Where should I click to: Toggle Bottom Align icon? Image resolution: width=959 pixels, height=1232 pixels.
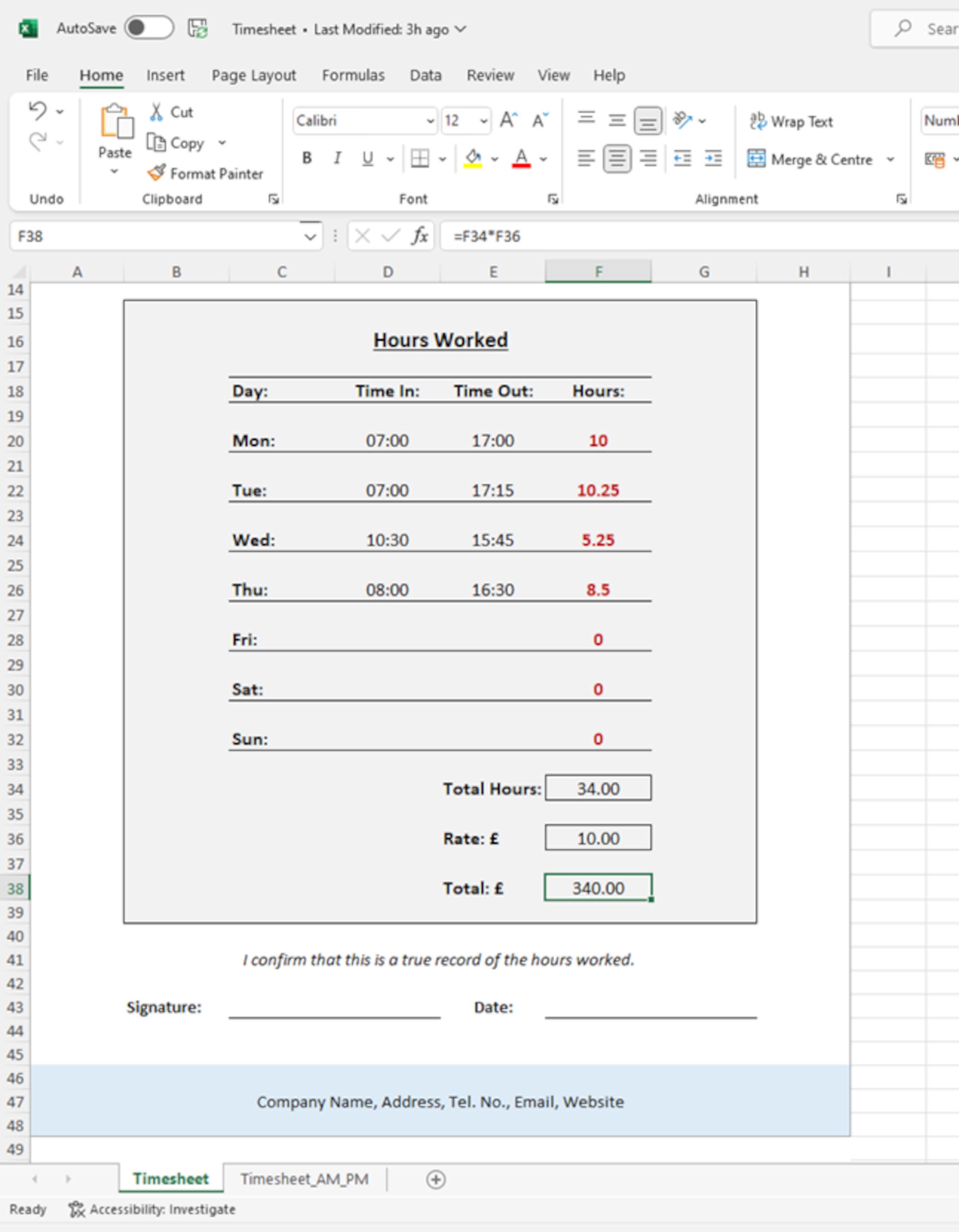point(648,121)
